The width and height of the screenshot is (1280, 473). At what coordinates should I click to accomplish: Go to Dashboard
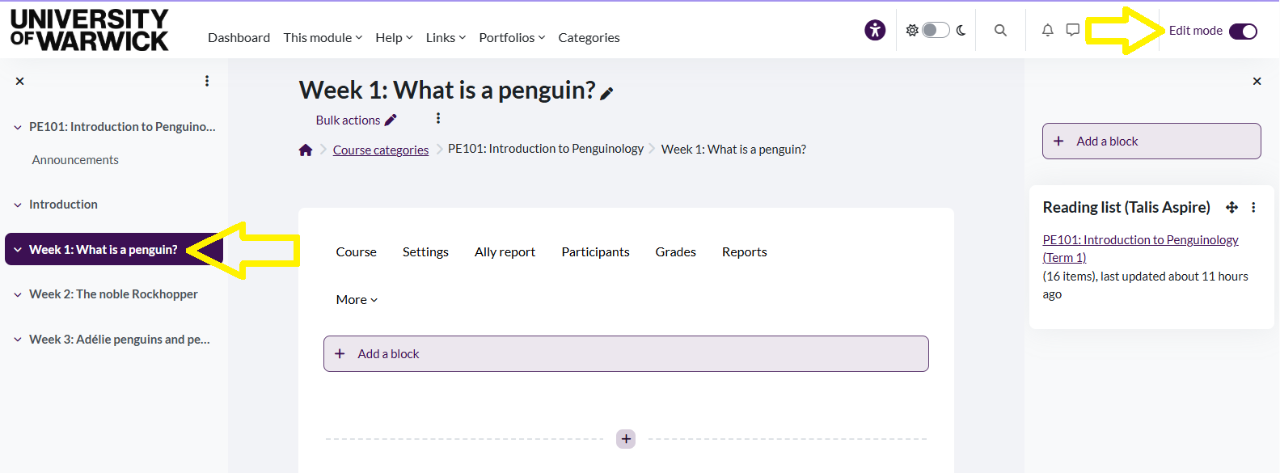tap(239, 37)
